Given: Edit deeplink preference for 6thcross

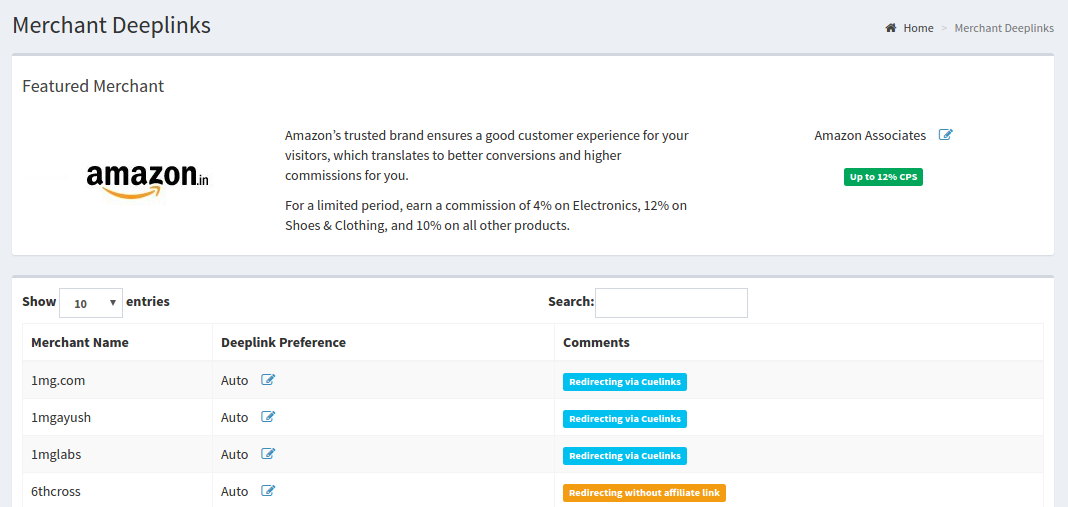Looking at the screenshot, I should (x=268, y=491).
